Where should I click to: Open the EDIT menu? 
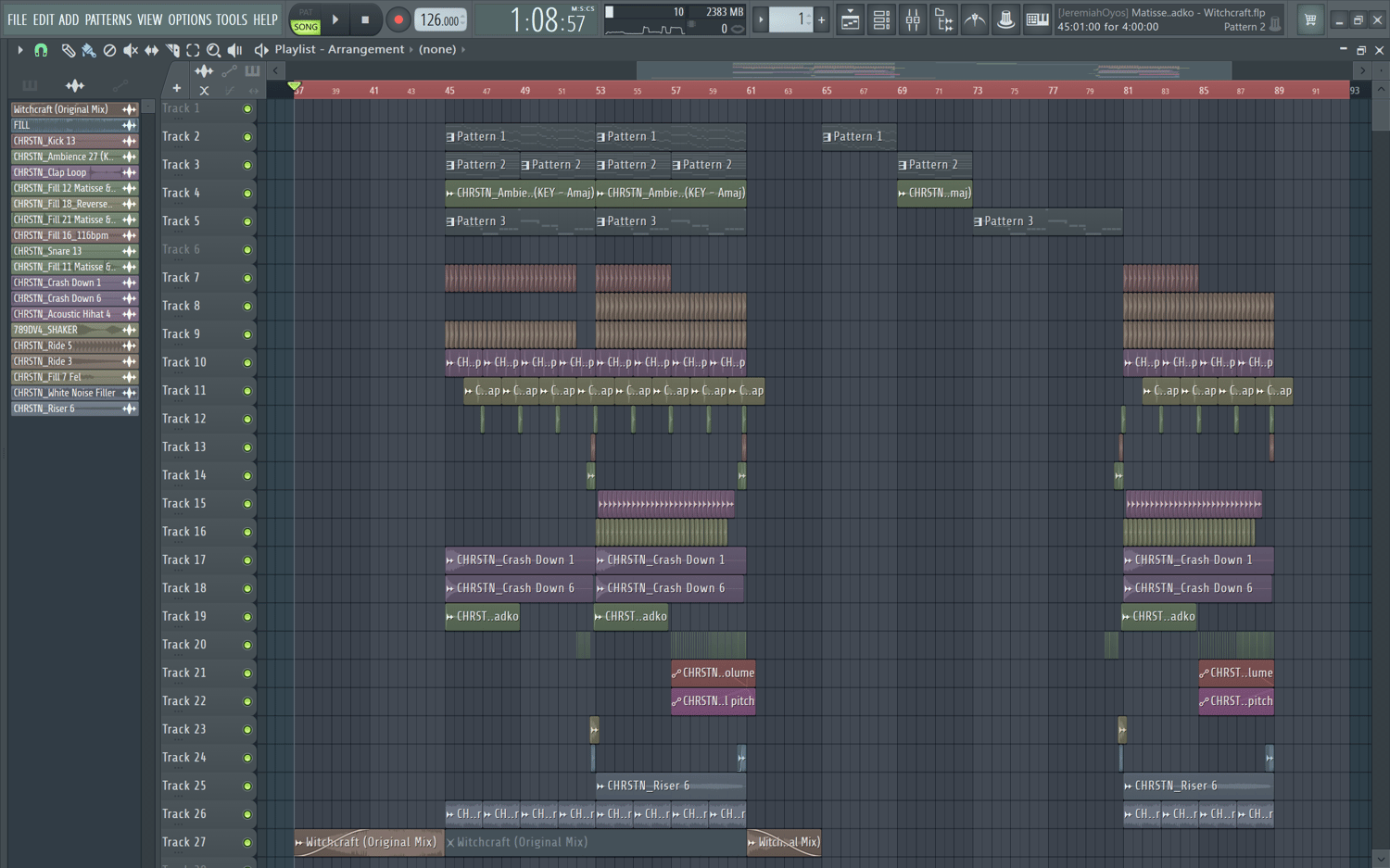(x=44, y=19)
